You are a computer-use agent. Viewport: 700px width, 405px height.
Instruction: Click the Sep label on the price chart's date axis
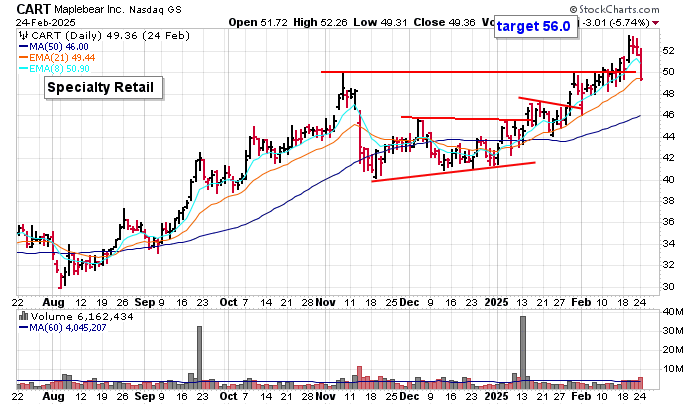[145, 302]
